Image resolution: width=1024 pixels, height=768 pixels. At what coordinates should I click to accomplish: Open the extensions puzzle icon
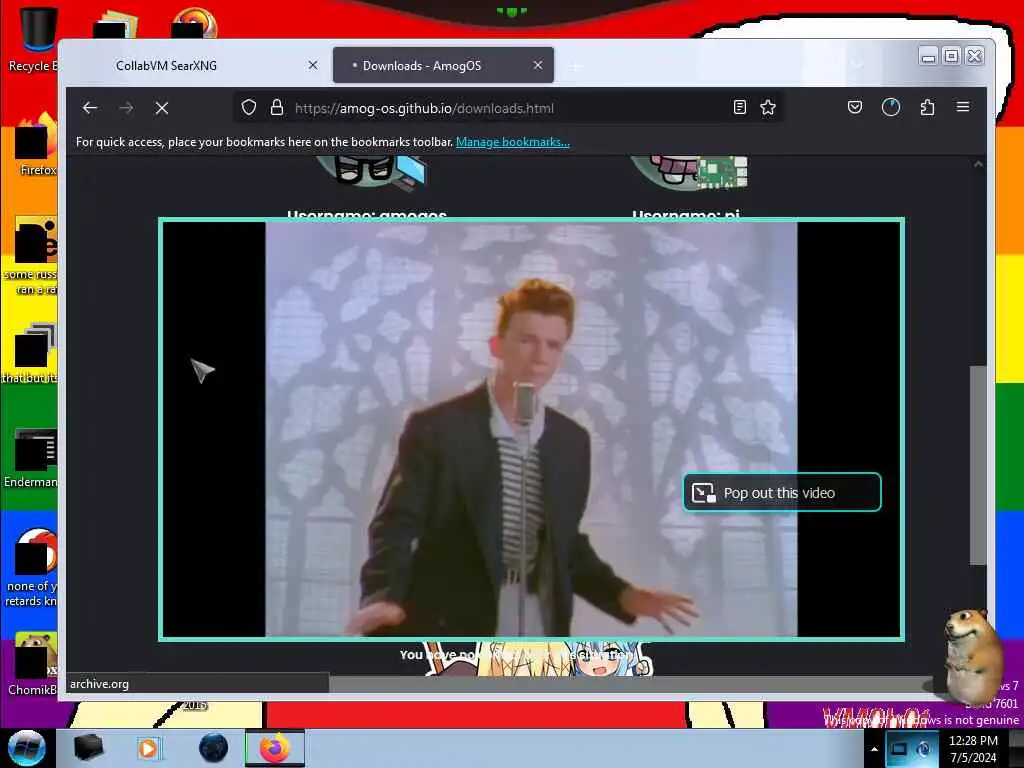927,107
